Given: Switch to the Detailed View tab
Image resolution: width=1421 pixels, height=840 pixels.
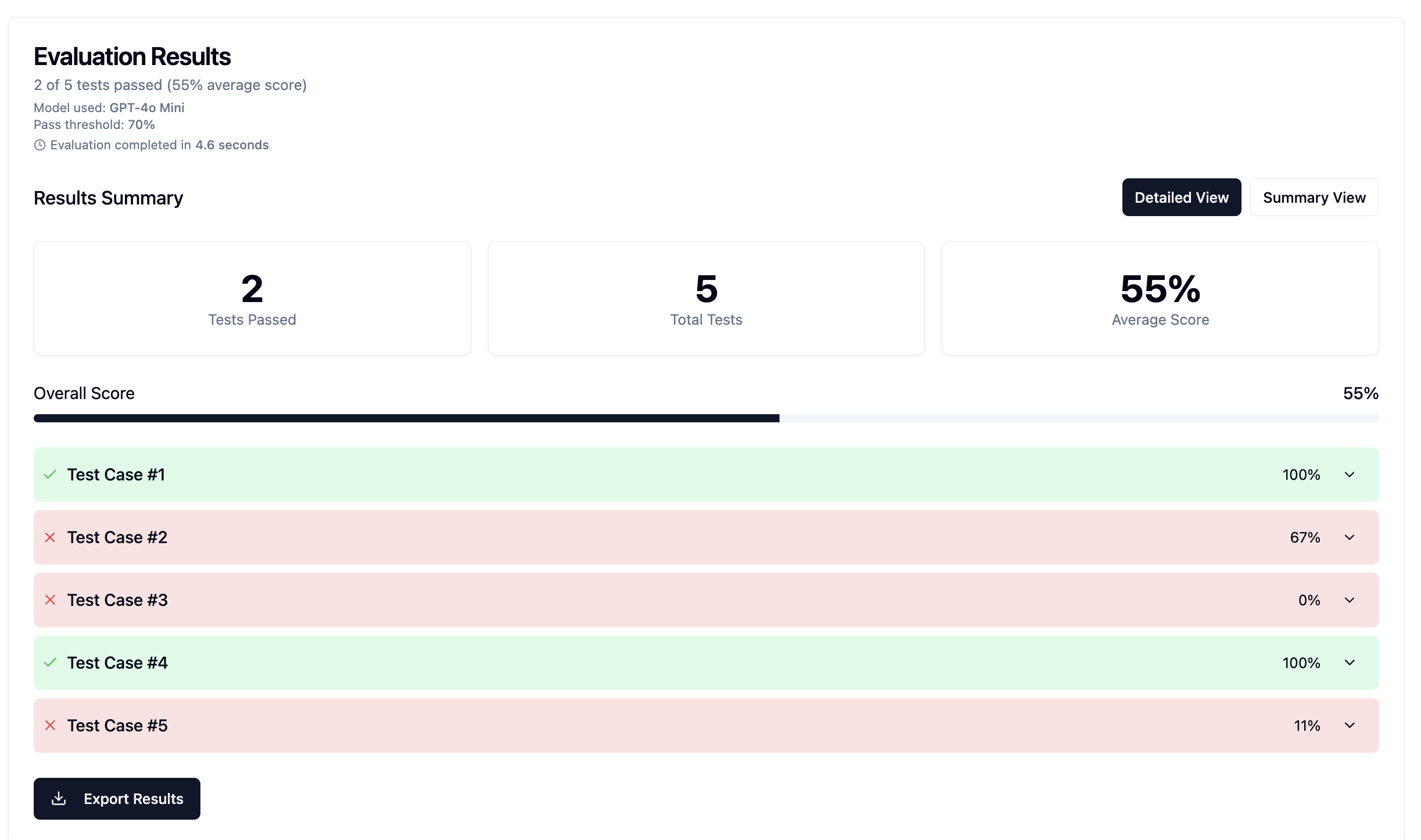Looking at the screenshot, I should [x=1182, y=198].
